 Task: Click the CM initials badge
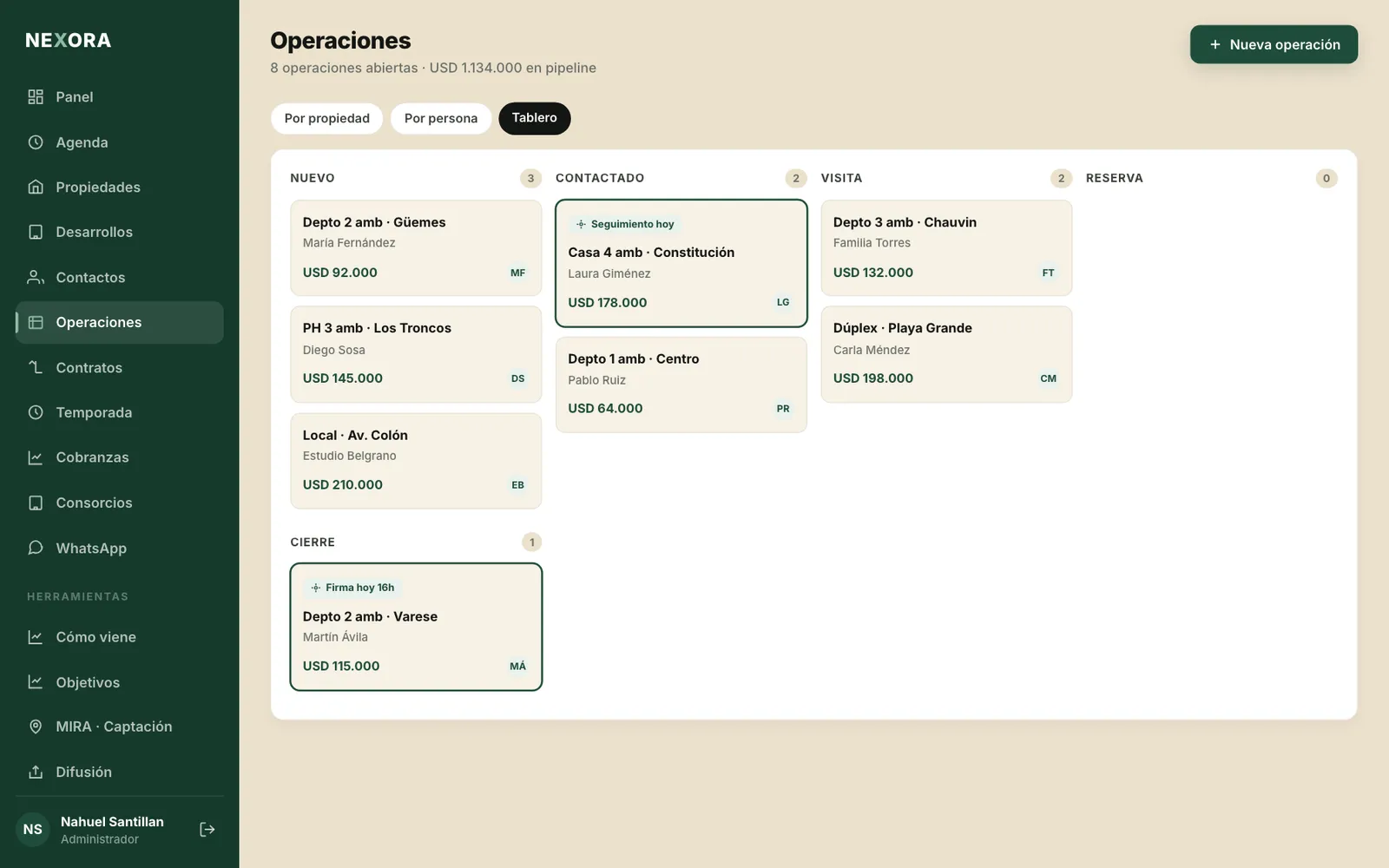point(1049,378)
